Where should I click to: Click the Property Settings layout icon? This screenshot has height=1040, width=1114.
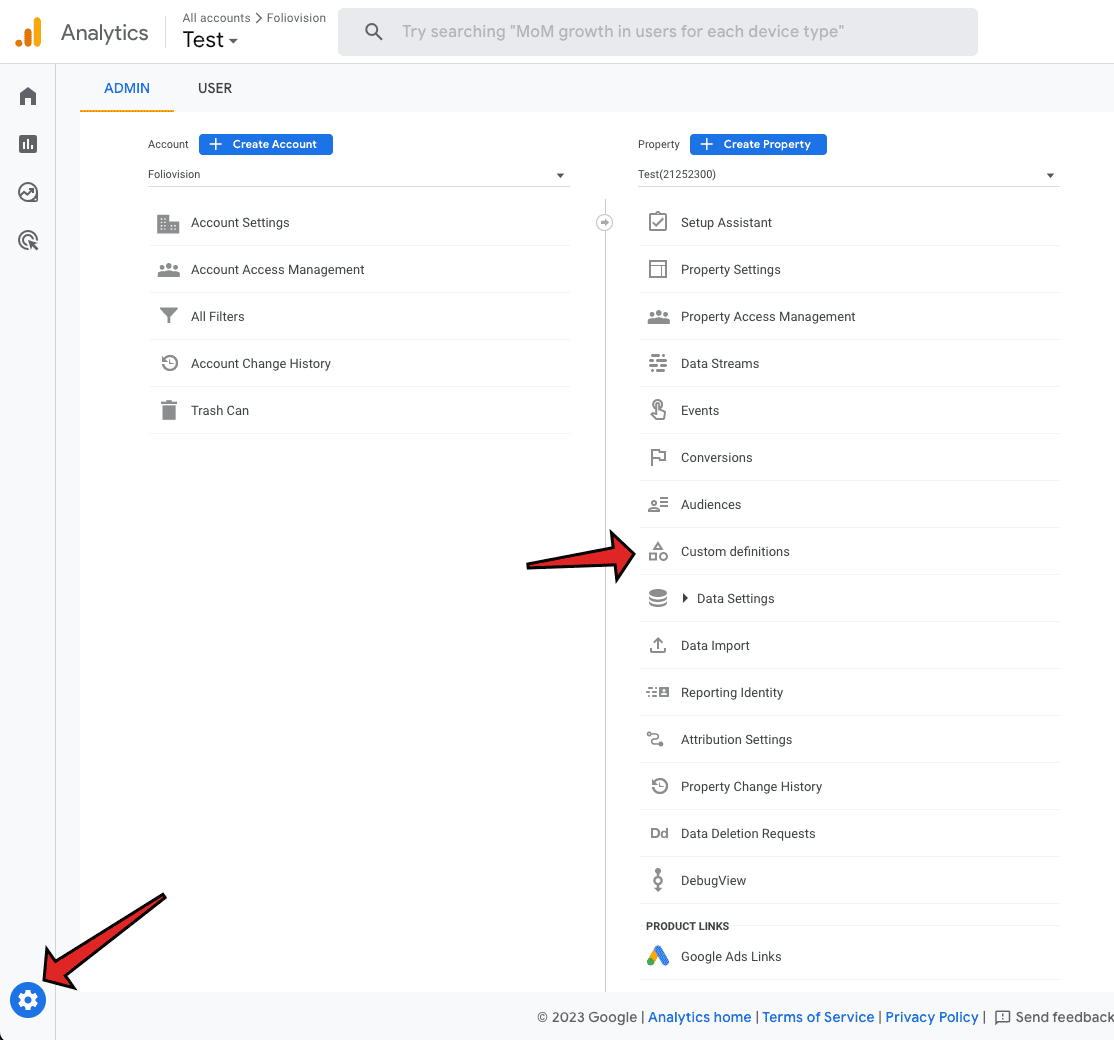(x=658, y=269)
